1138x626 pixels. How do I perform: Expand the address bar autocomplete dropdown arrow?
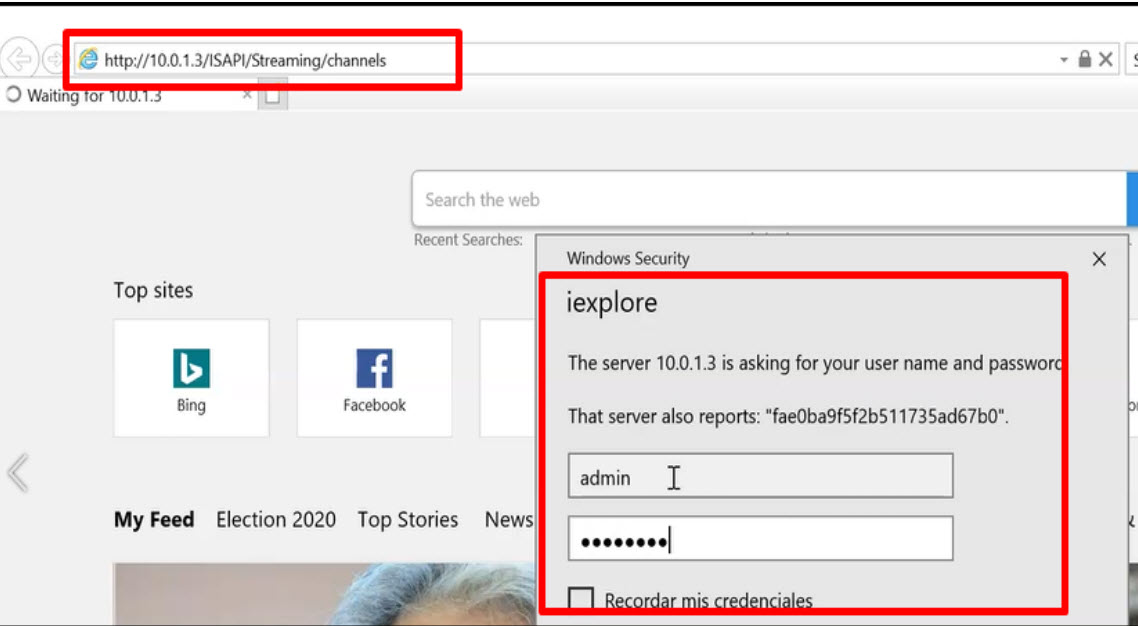(x=1064, y=60)
